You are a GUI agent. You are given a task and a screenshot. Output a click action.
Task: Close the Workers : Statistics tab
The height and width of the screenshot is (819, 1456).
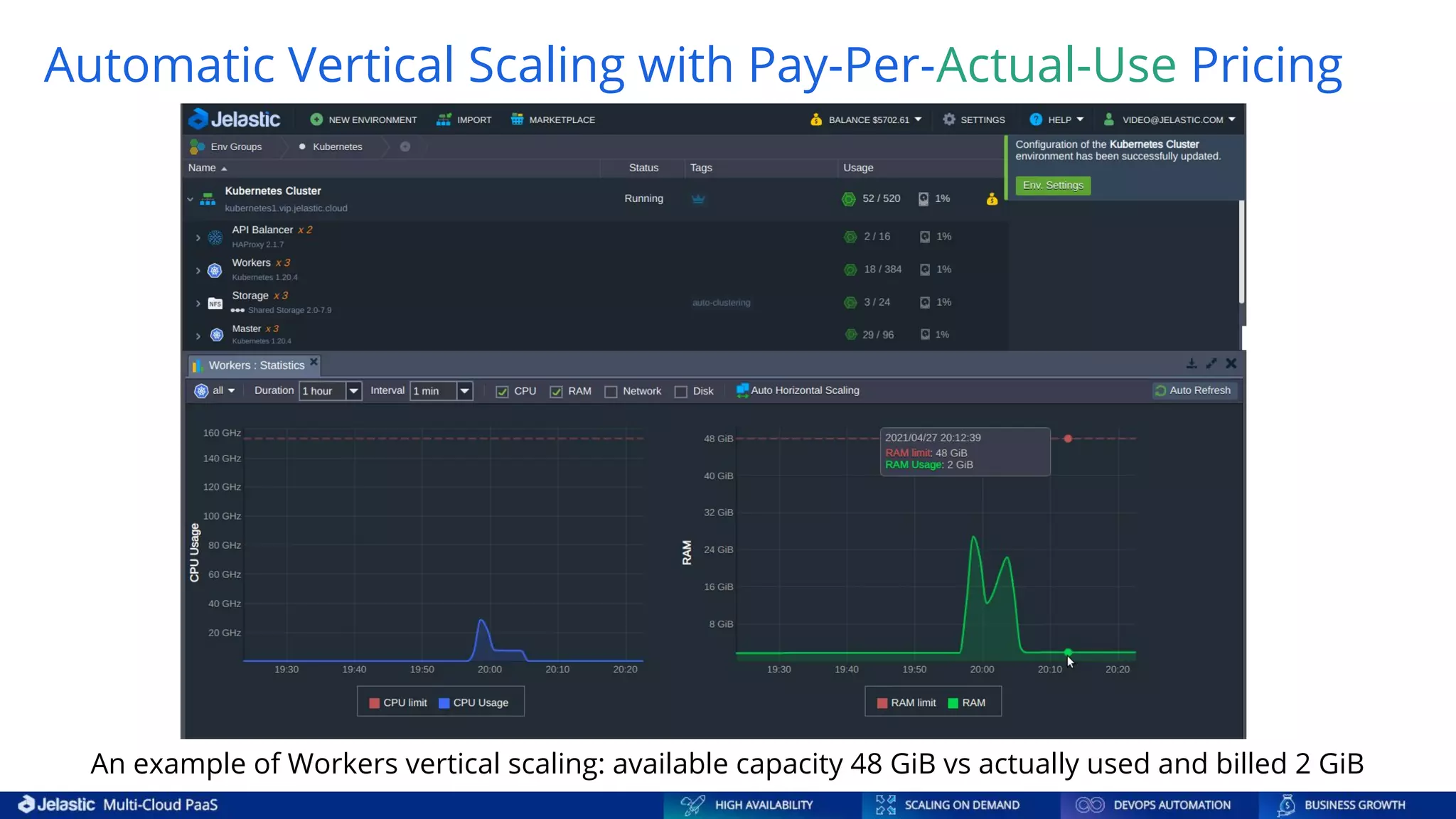(x=314, y=362)
